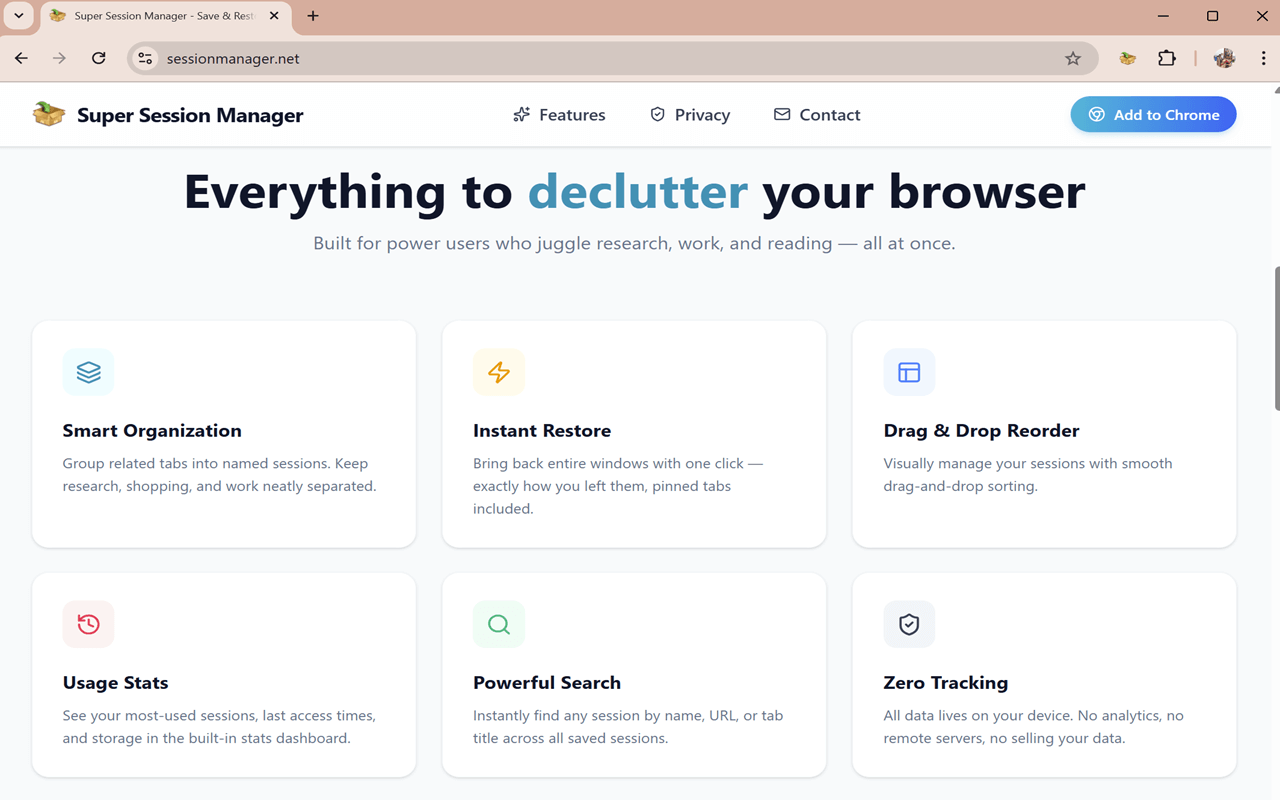The image size is (1280, 800).
Task: Open a new browser tab
Action: 313,16
